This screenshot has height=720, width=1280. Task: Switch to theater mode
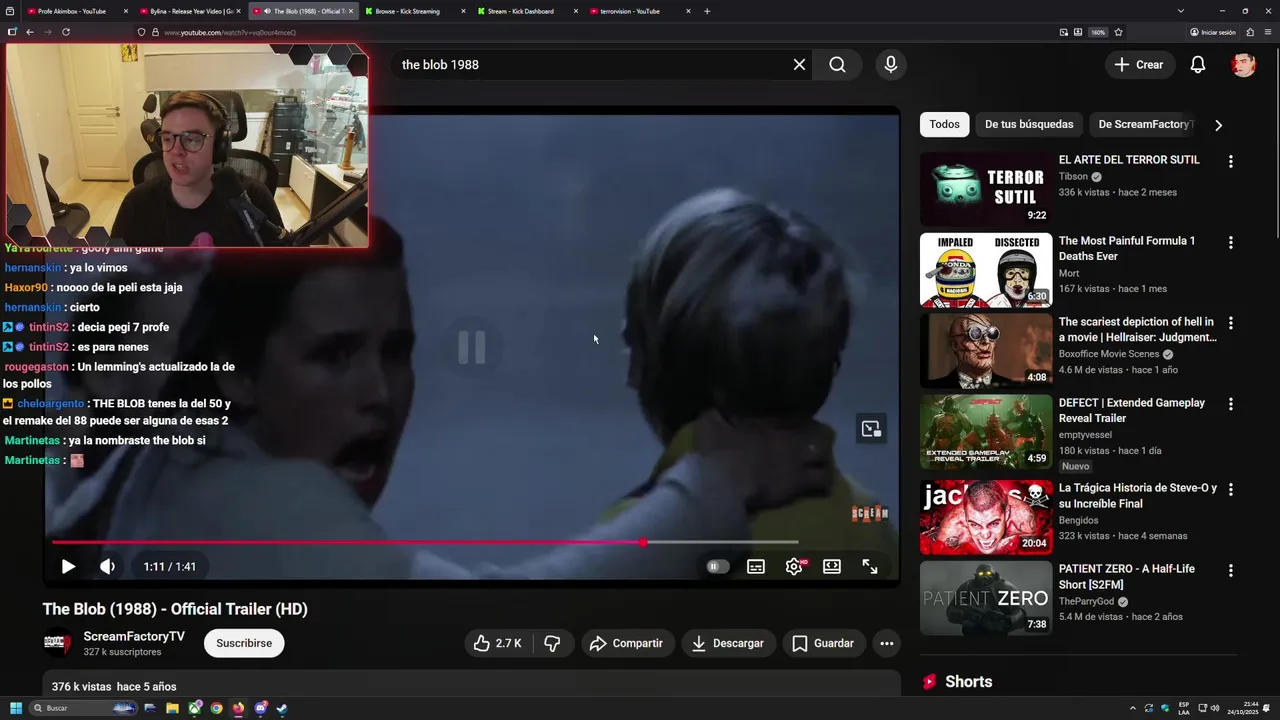[832, 566]
